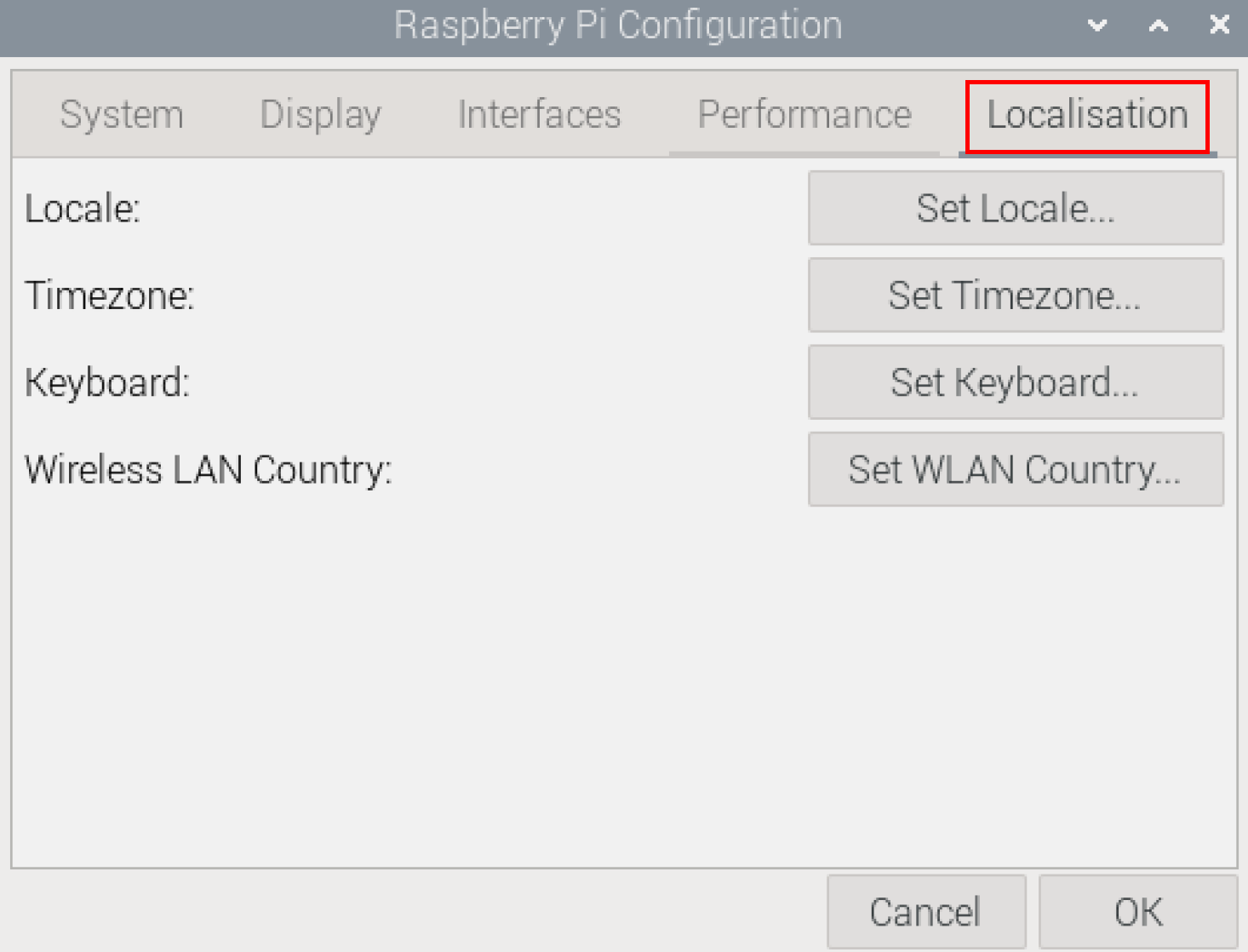1248x952 pixels.
Task: Click the Wireless LAN Country label
Action: point(209,469)
